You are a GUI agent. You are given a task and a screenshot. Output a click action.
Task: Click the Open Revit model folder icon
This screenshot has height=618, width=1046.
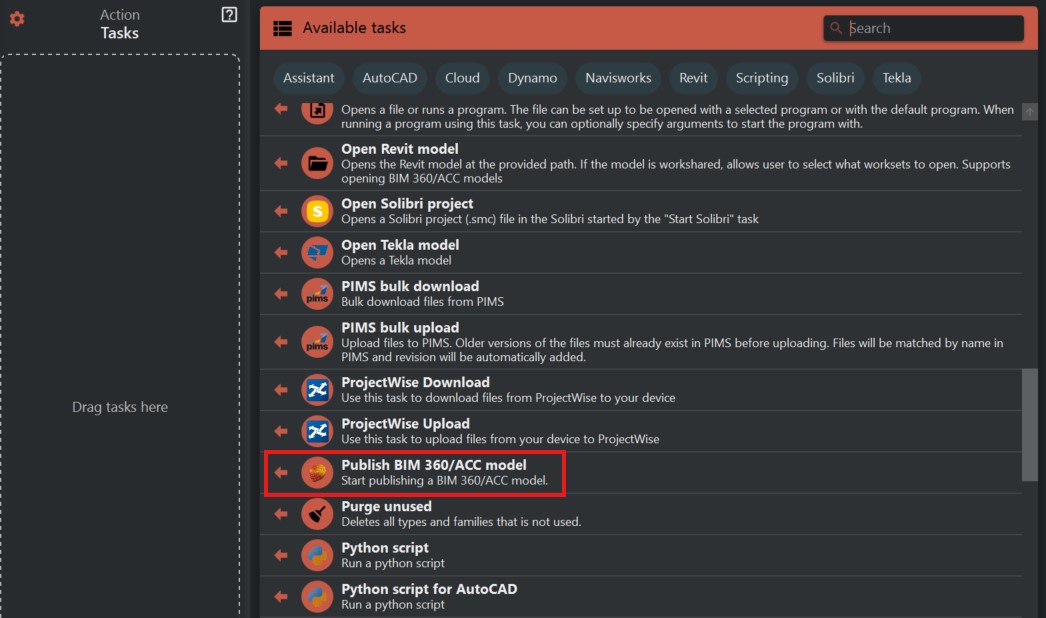point(317,163)
